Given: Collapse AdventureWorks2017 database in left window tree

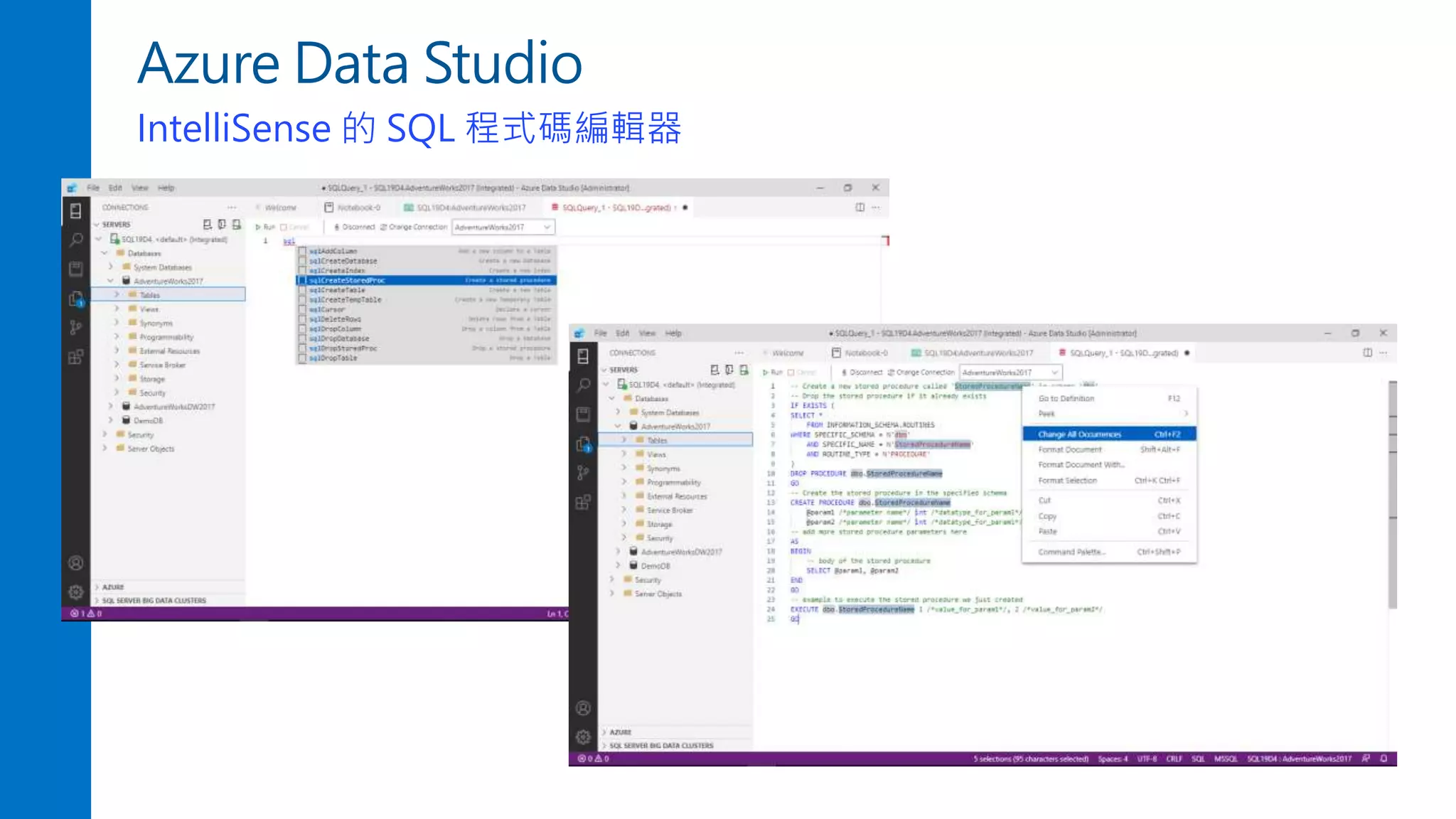Looking at the screenshot, I should pos(110,281).
